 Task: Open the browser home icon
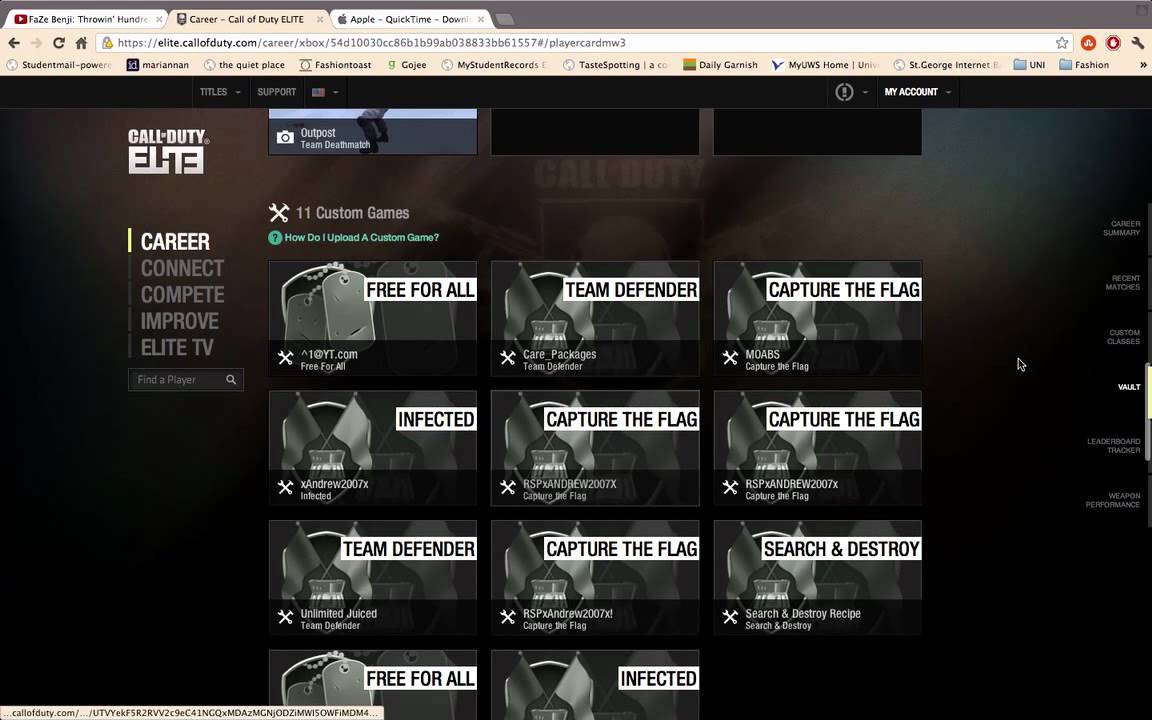point(81,43)
